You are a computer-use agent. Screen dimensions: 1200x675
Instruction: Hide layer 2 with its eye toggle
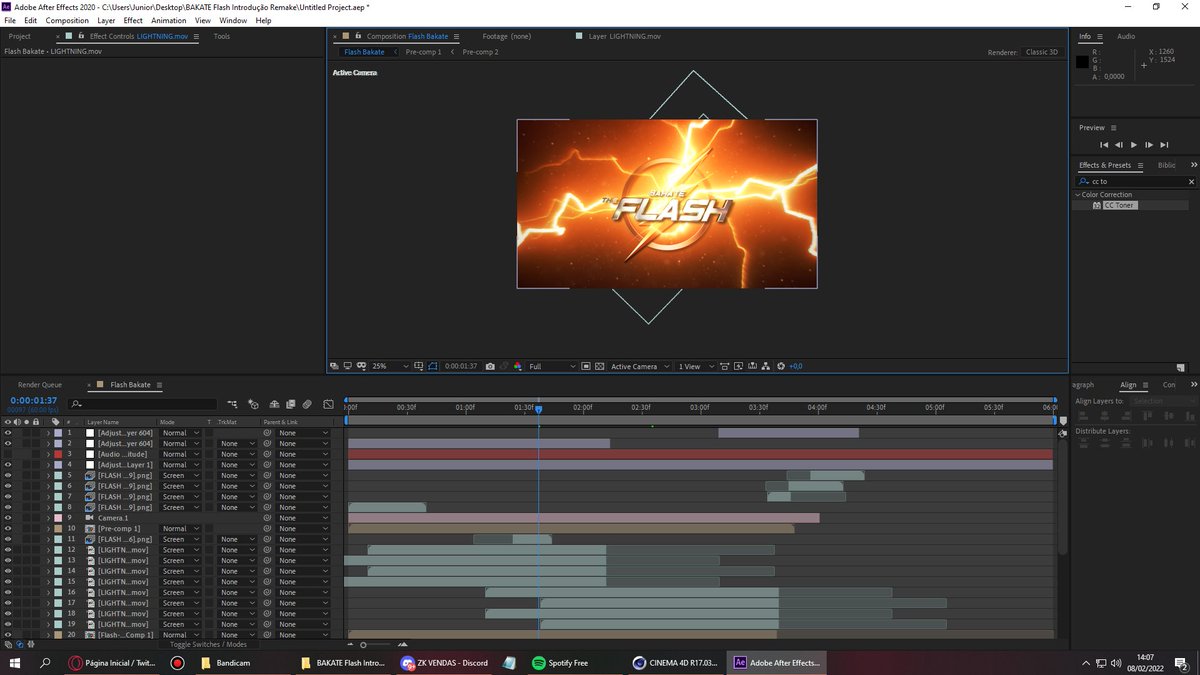tap(8, 443)
